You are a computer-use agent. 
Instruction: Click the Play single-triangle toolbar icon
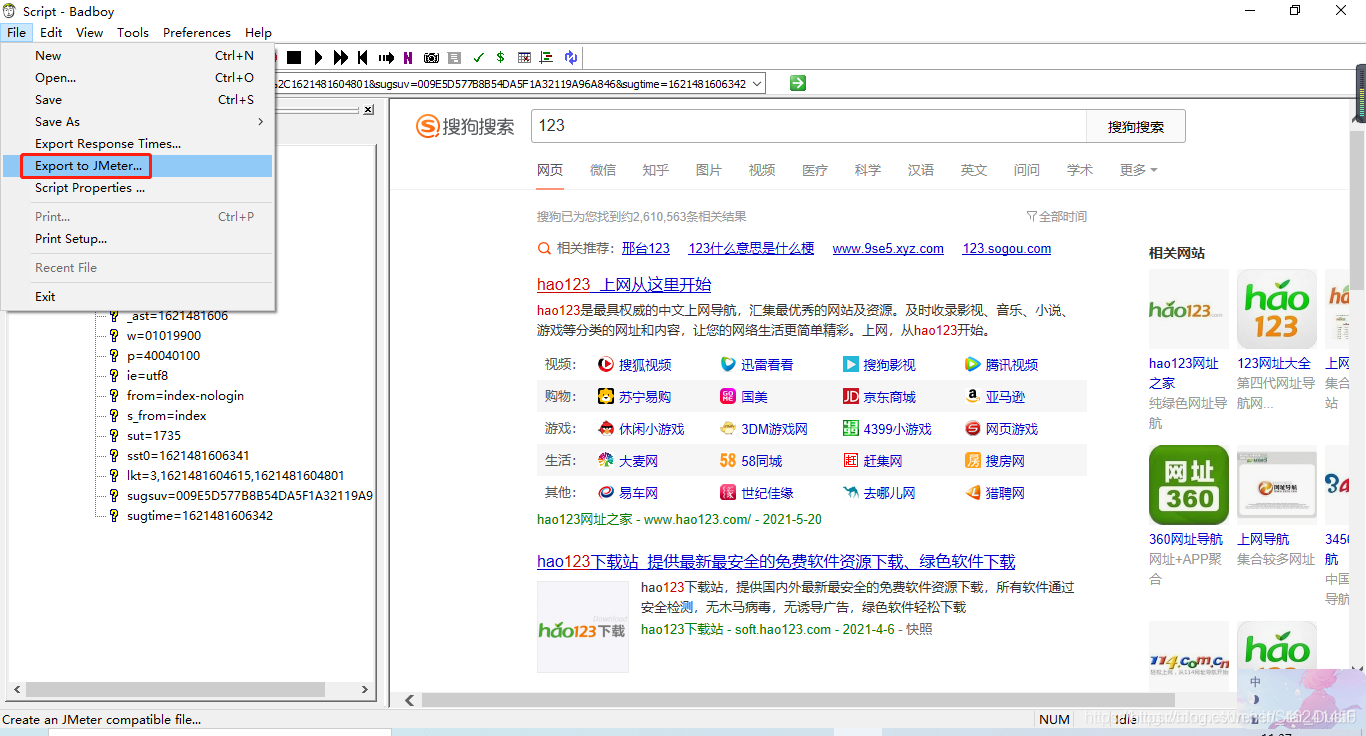click(318, 58)
